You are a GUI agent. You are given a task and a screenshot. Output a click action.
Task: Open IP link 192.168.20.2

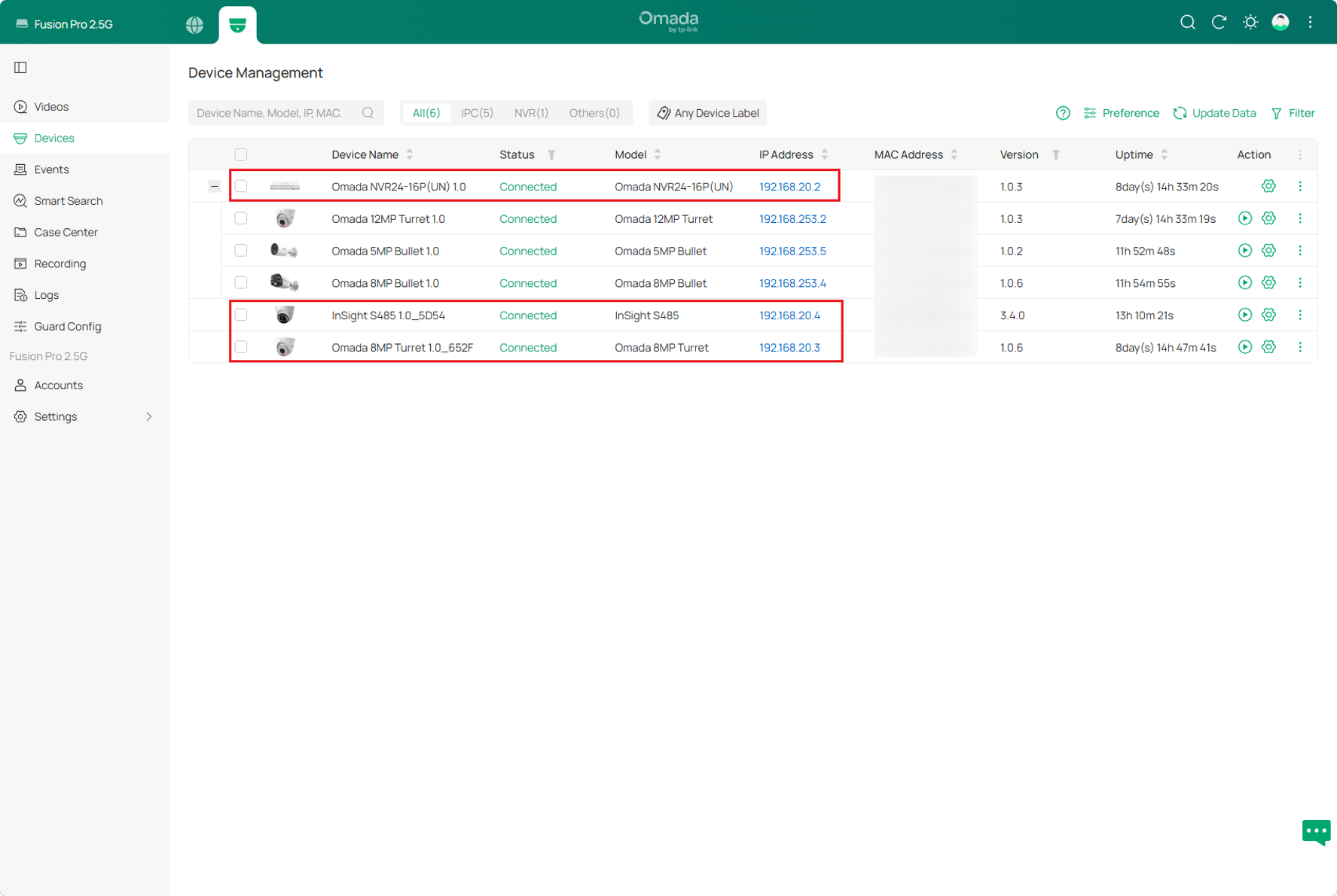789,187
